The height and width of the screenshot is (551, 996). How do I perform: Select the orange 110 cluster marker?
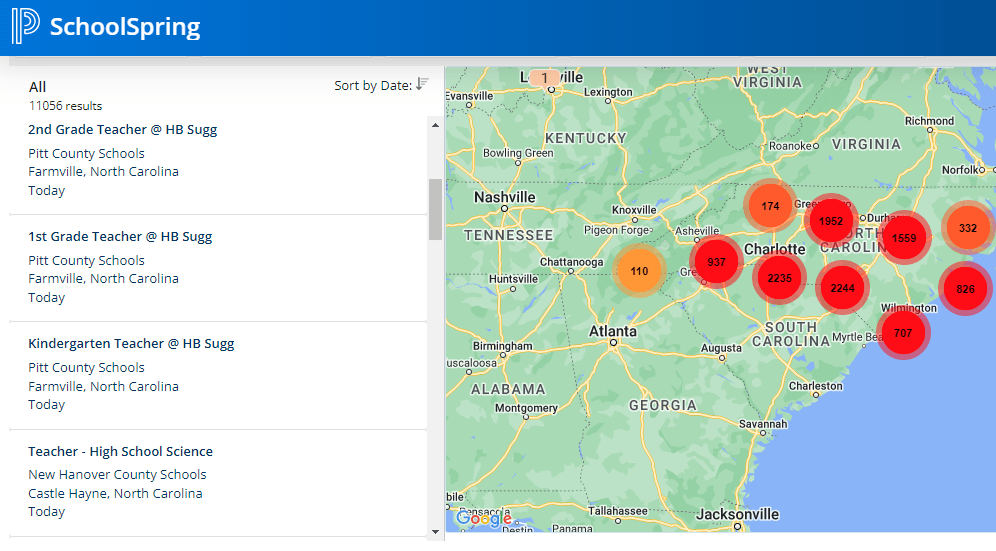coord(639,271)
